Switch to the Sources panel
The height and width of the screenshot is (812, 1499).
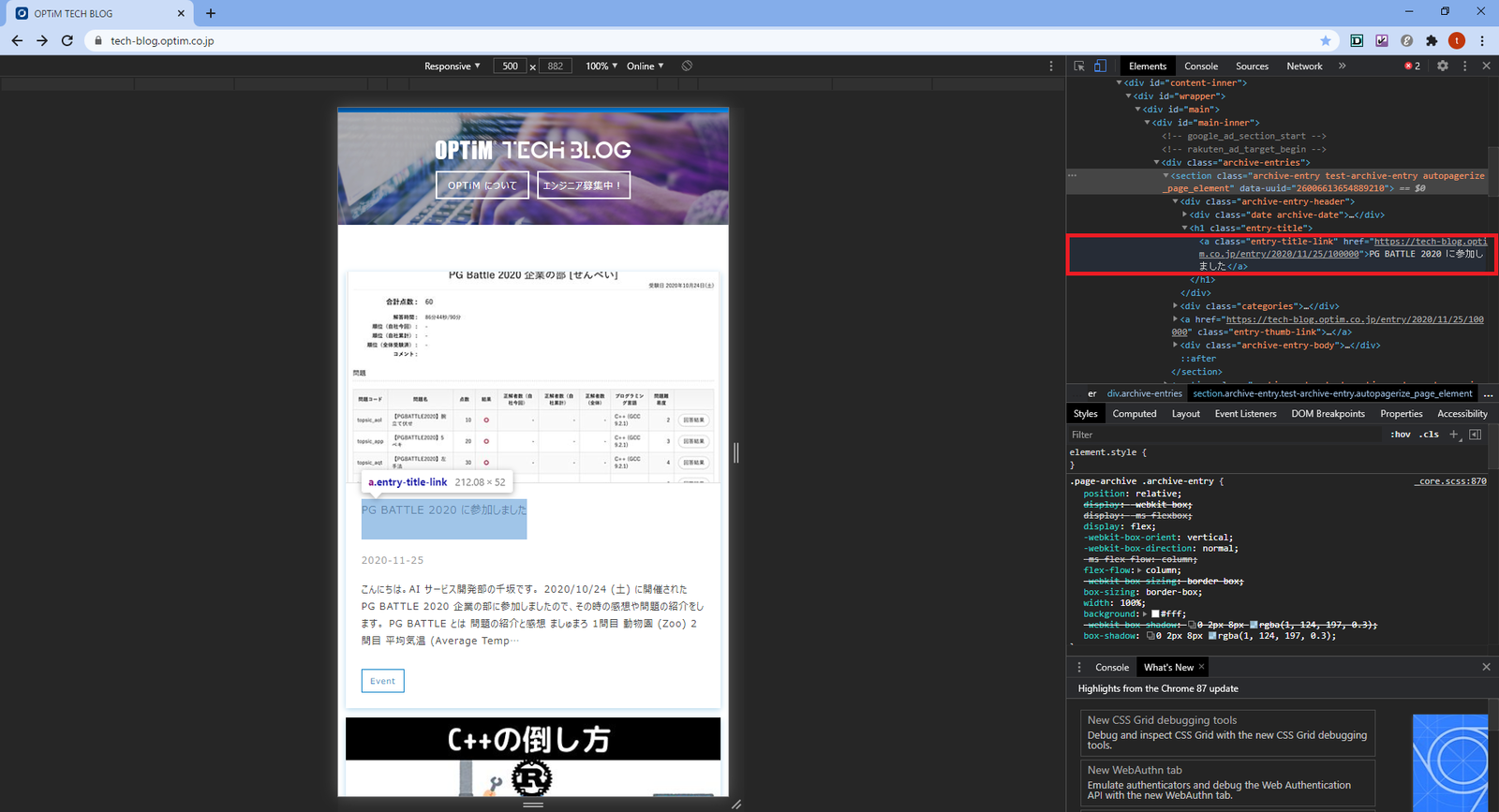pyautogui.click(x=1252, y=66)
